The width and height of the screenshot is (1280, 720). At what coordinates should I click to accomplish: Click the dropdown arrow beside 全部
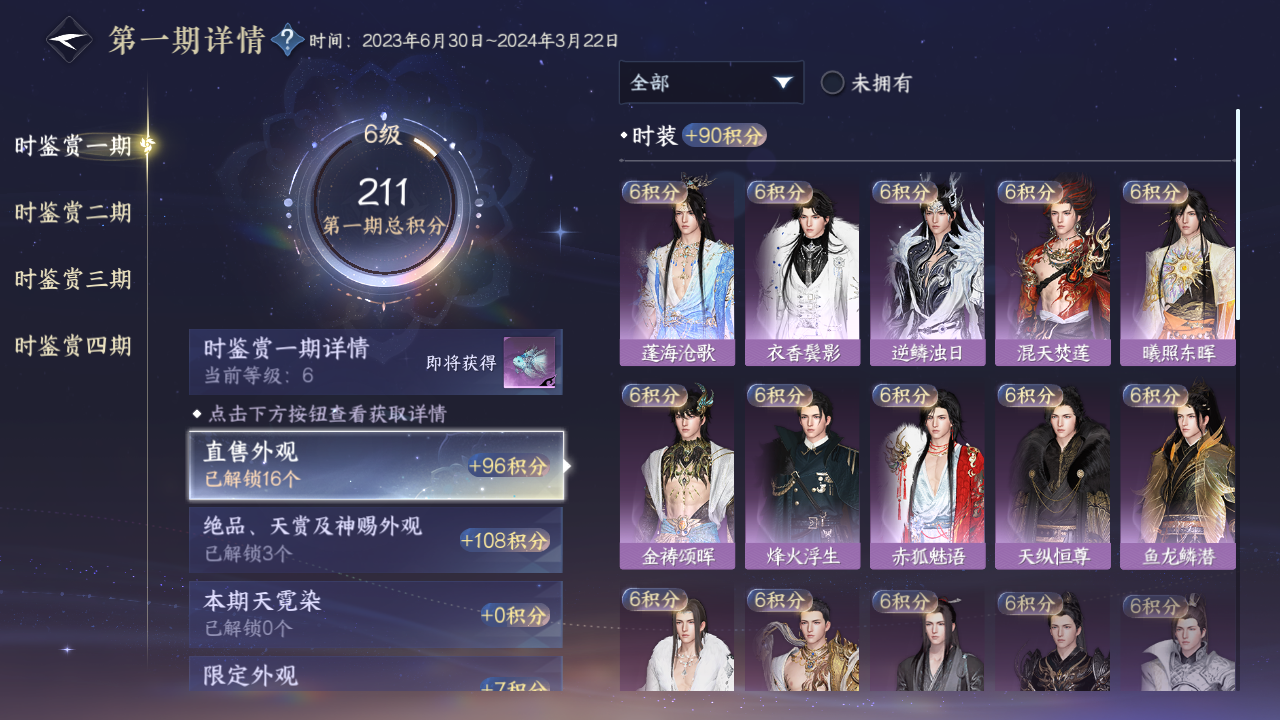pyautogui.click(x=783, y=83)
